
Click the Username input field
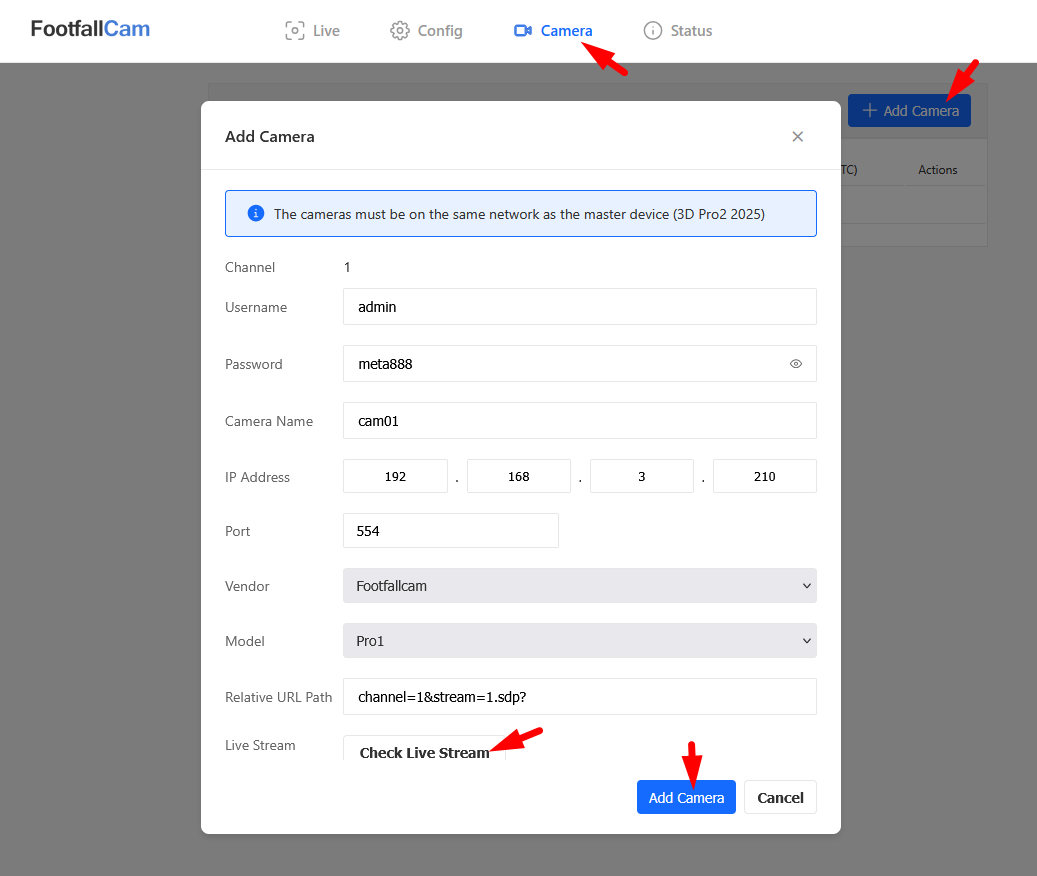pyautogui.click(x=579, y=307)
